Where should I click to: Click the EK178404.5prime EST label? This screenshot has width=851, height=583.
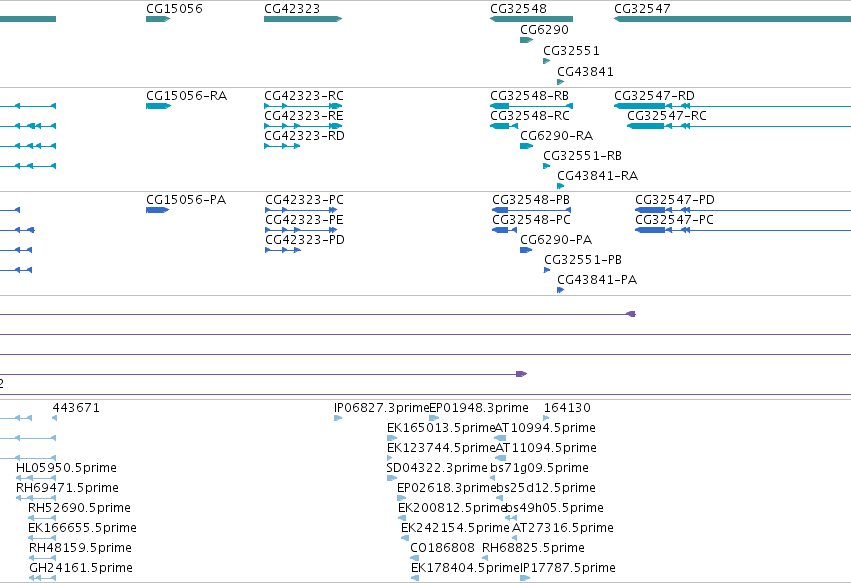(465, 568)
